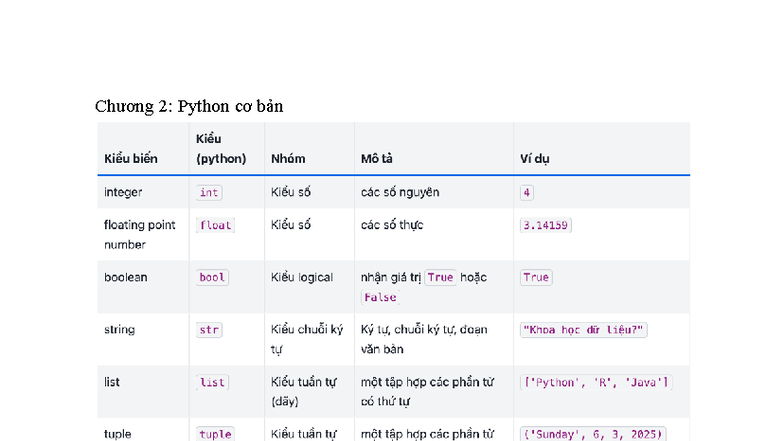
Task: Click the 'Kiểu biến' column header
Action: point(131,158)
